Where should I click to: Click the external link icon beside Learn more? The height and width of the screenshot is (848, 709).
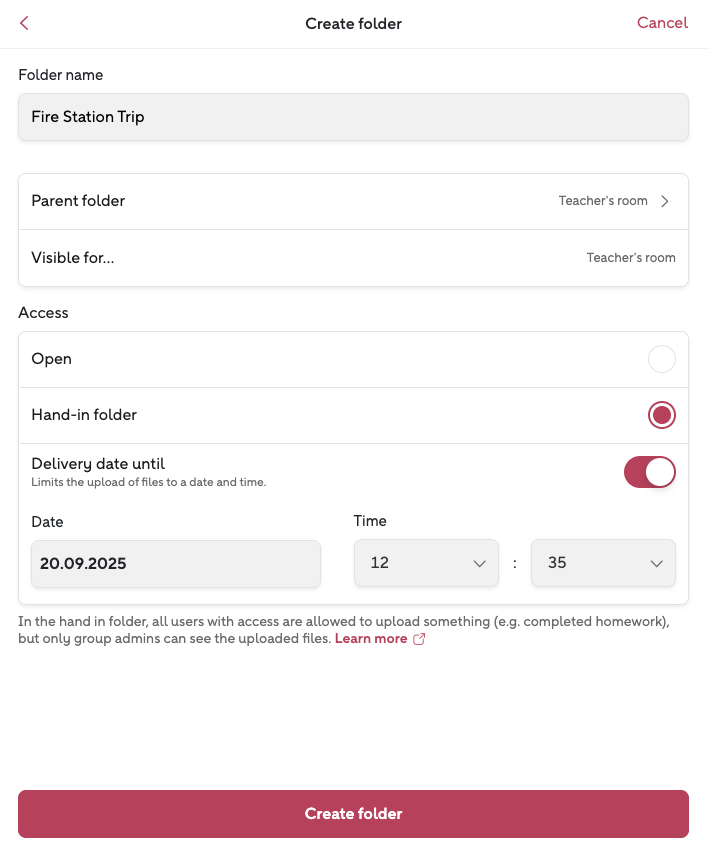coord(419,639)
